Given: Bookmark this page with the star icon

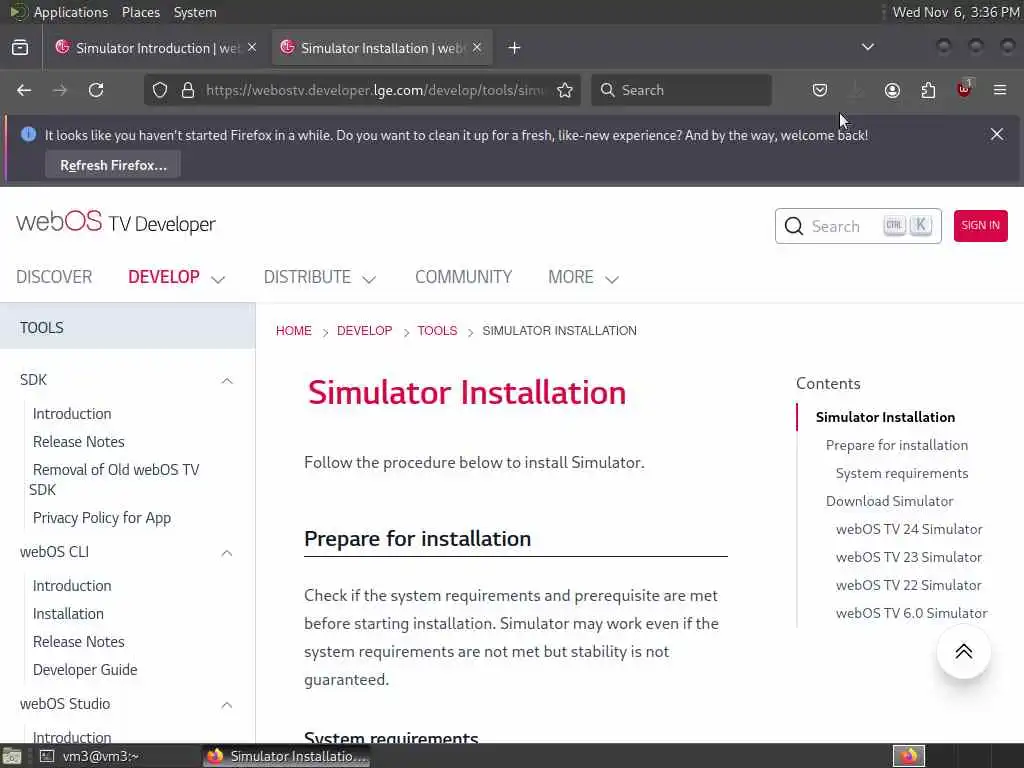Looking at the screenshot, I should (x=565, y=90).
